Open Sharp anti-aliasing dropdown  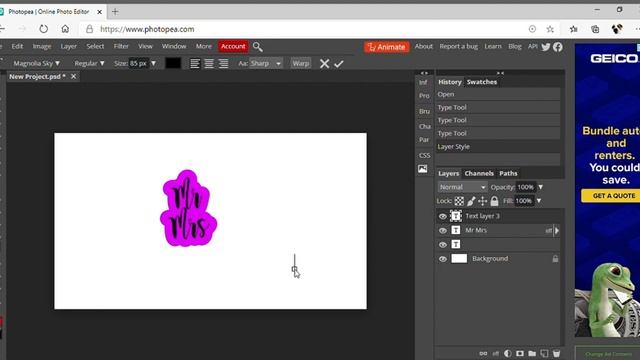(266, 63)
